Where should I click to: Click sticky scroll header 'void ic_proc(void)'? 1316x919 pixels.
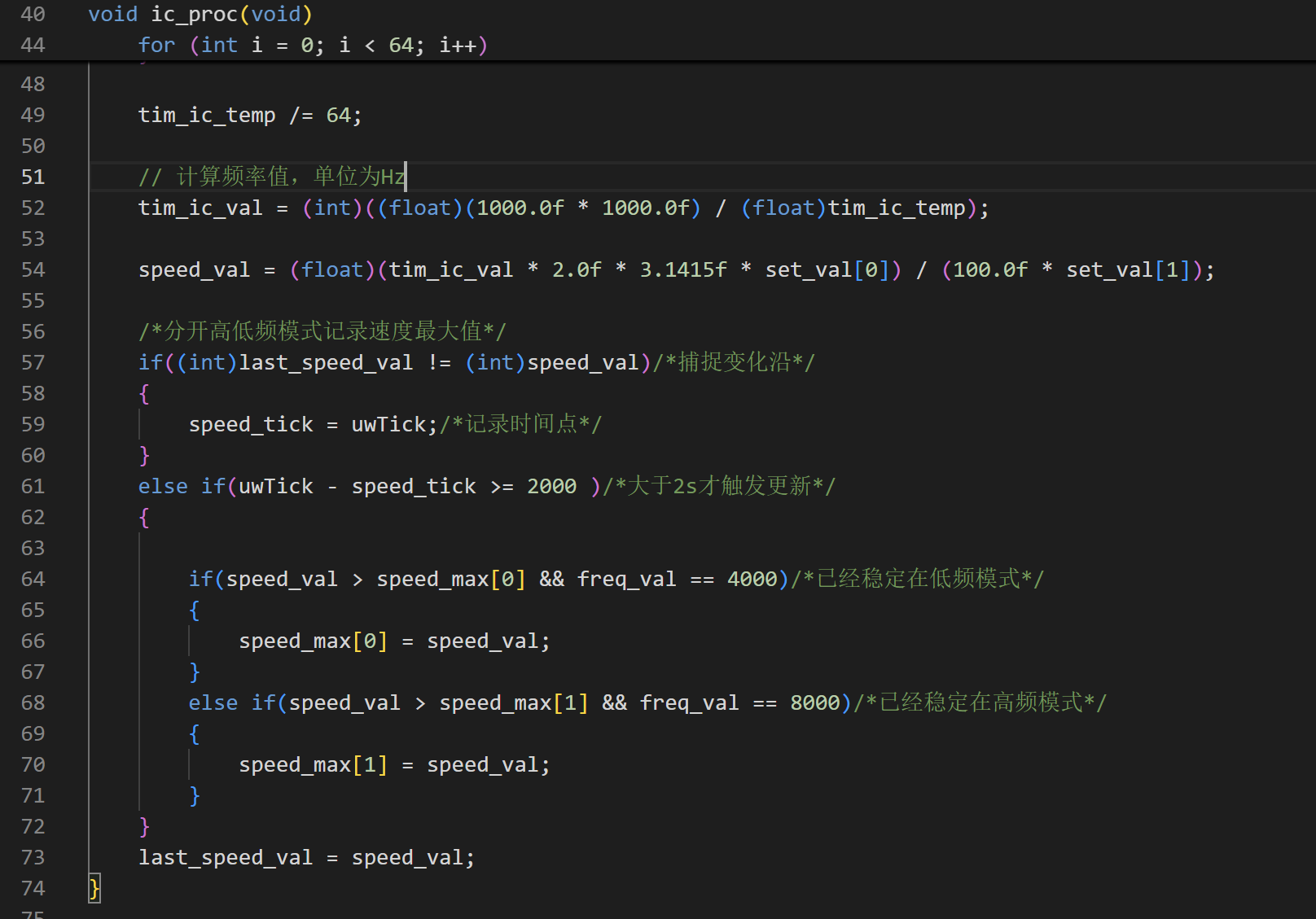pos(200,15)
